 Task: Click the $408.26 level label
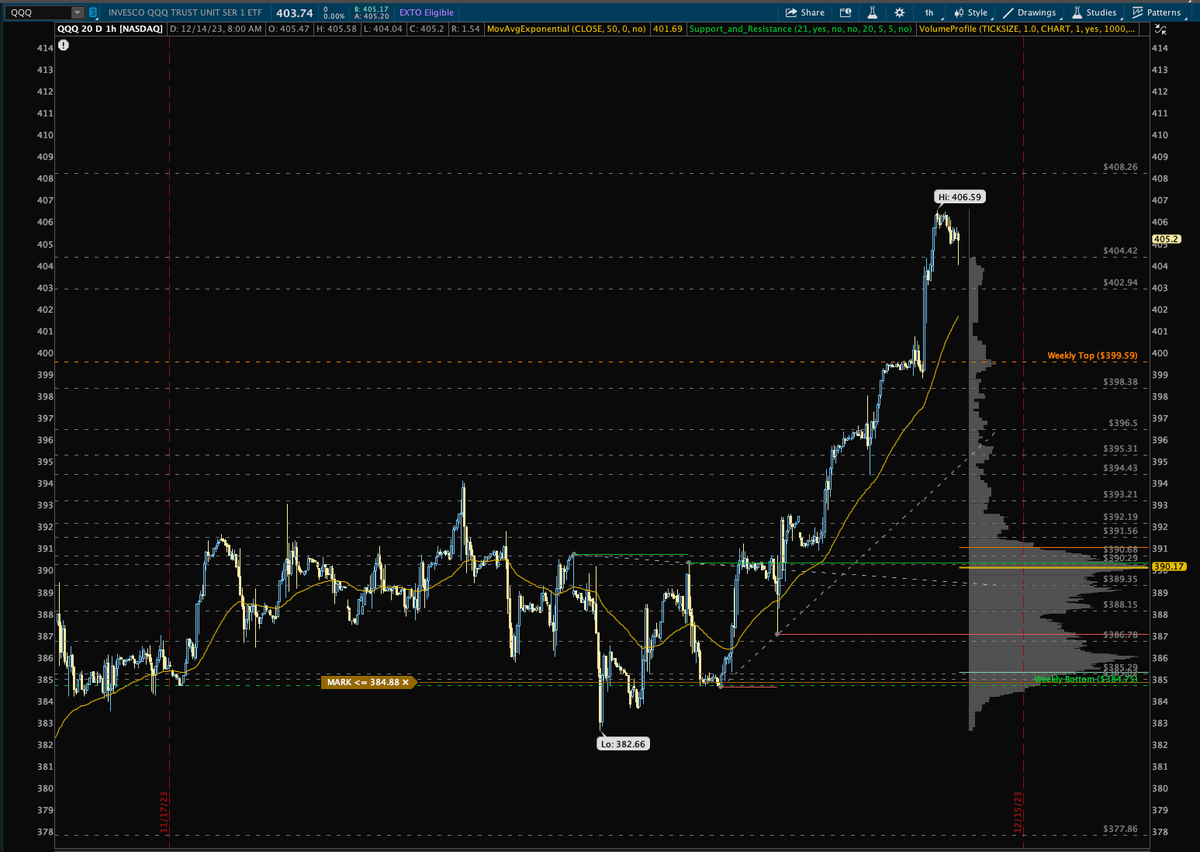(1120, 167)
